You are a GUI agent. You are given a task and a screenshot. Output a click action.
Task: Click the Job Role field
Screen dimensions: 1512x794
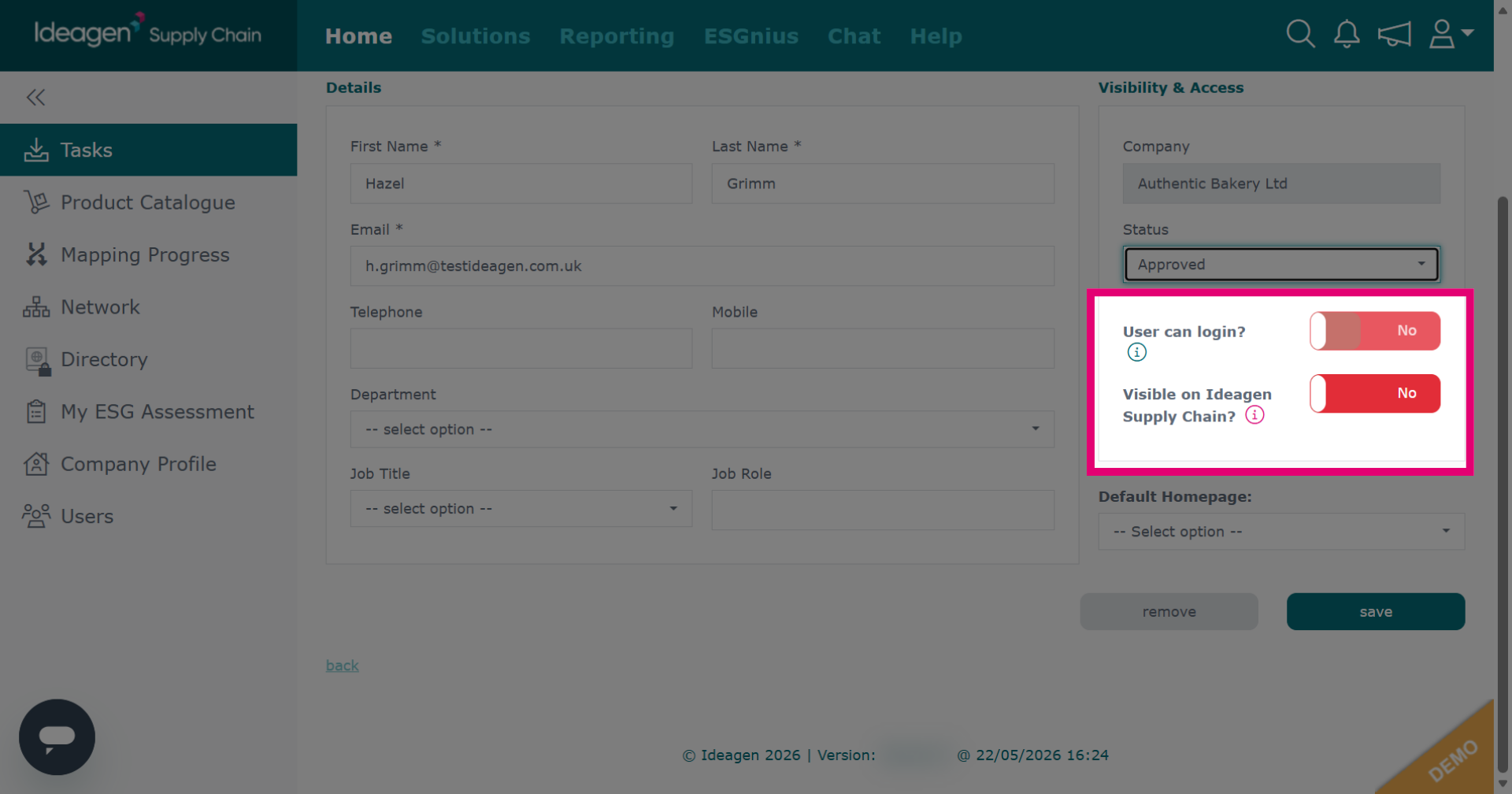883,510
